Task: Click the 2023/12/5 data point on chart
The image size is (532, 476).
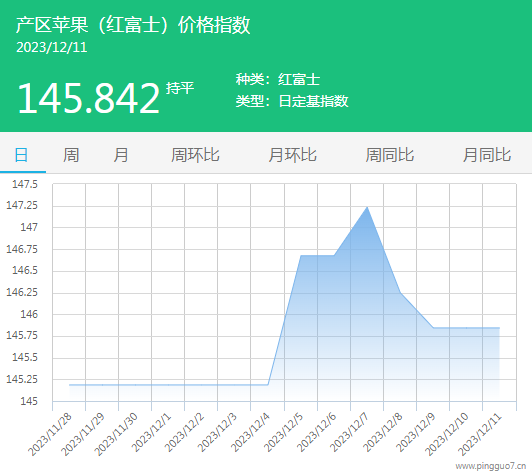Action: click(301, 255)
